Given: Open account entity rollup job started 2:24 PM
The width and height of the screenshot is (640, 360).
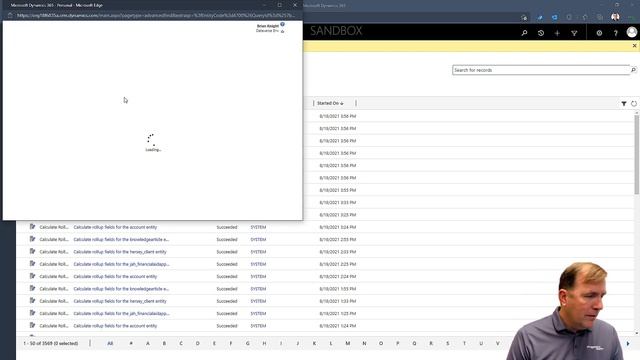Looking at the screenshot, I should pos(115,277).
